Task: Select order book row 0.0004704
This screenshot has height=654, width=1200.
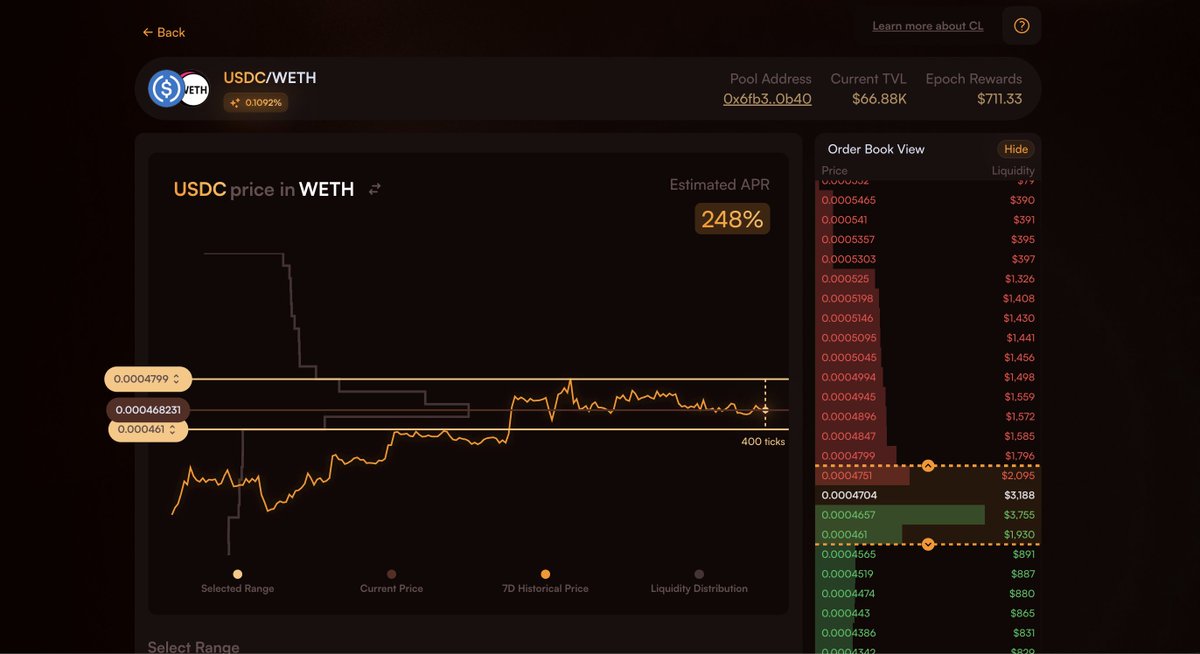Action: click(x=928, y=495)
